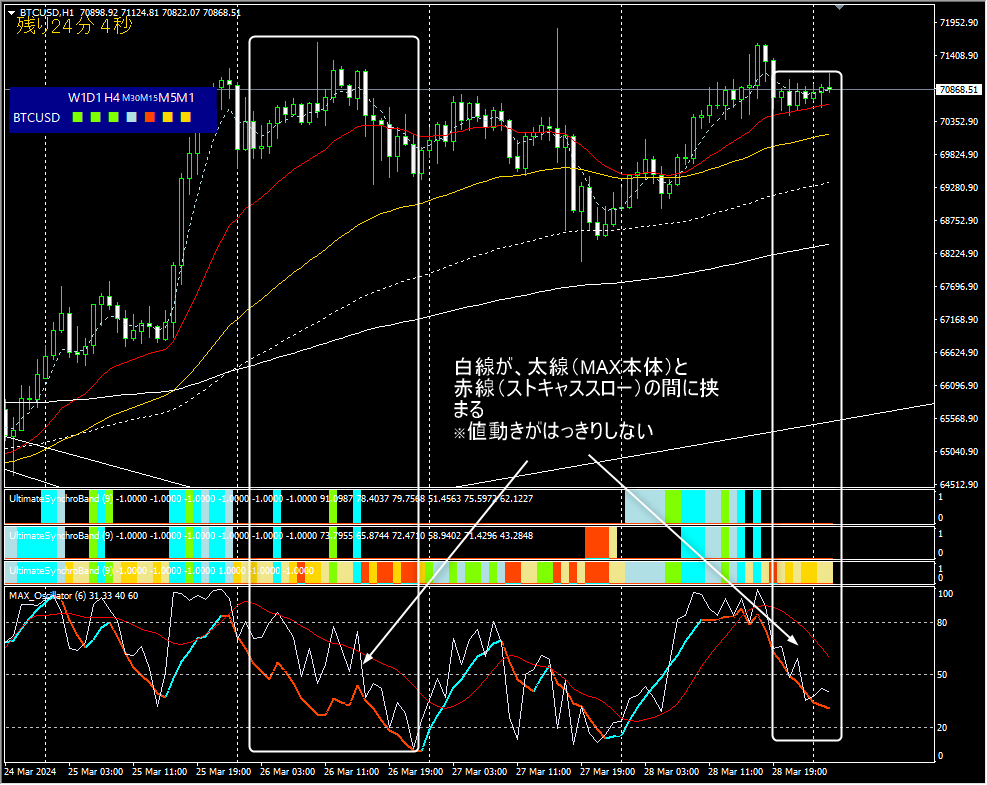Click the 69824.90 price axis label
Screen dimensions: 987x785
[x=959, y=155]
